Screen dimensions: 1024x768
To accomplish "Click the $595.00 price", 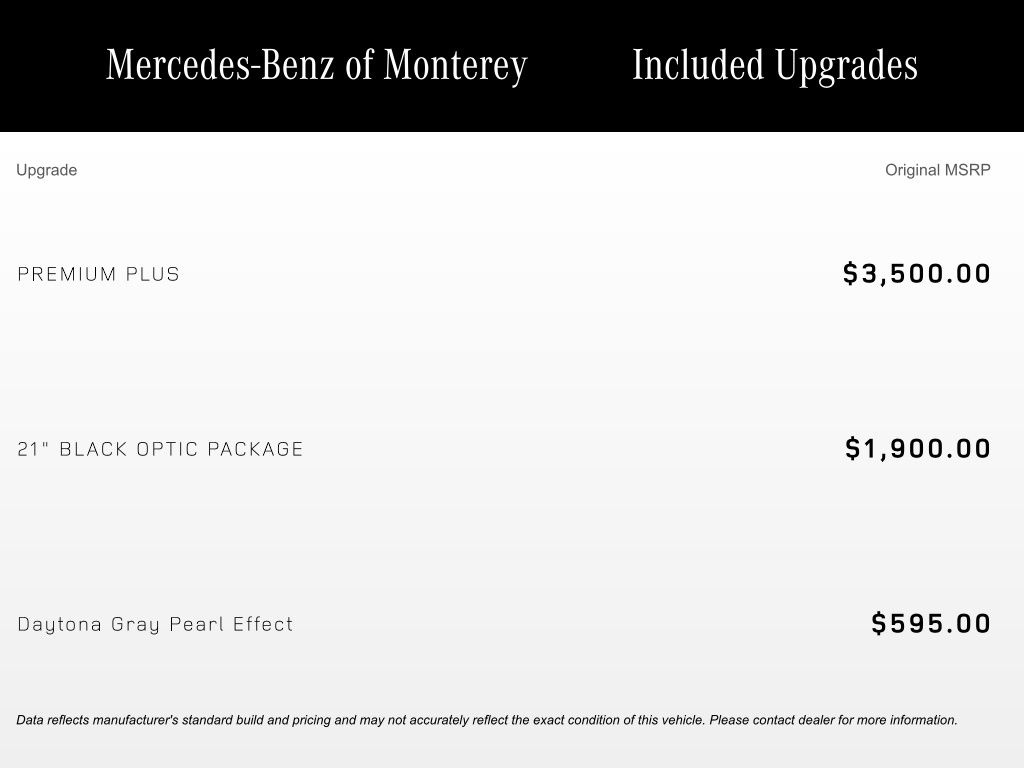I will [931, 624].
